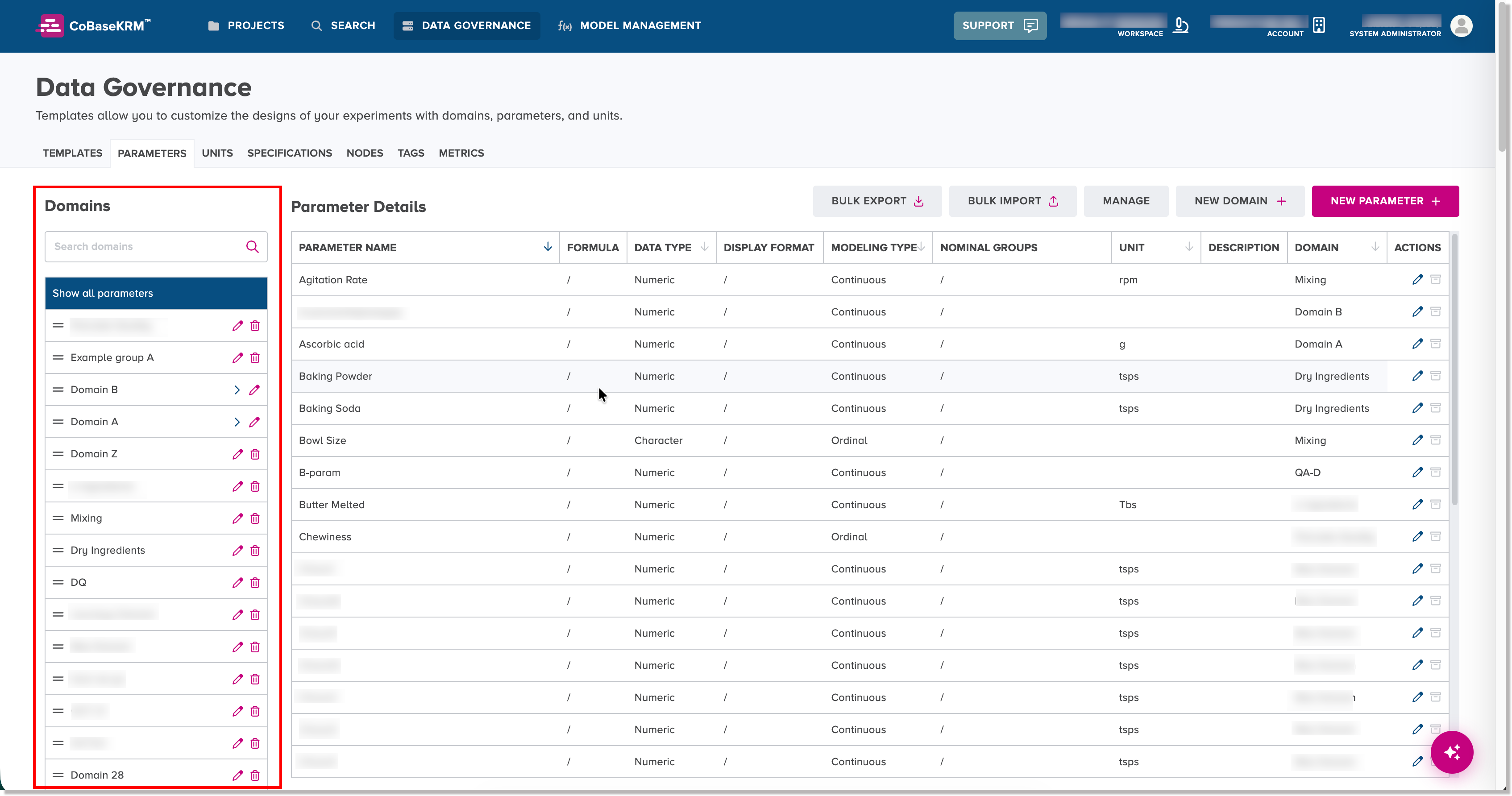Viewport: 1512px width, 796px height.
Task: Open the Support chat button
Action: (1000, 26)
